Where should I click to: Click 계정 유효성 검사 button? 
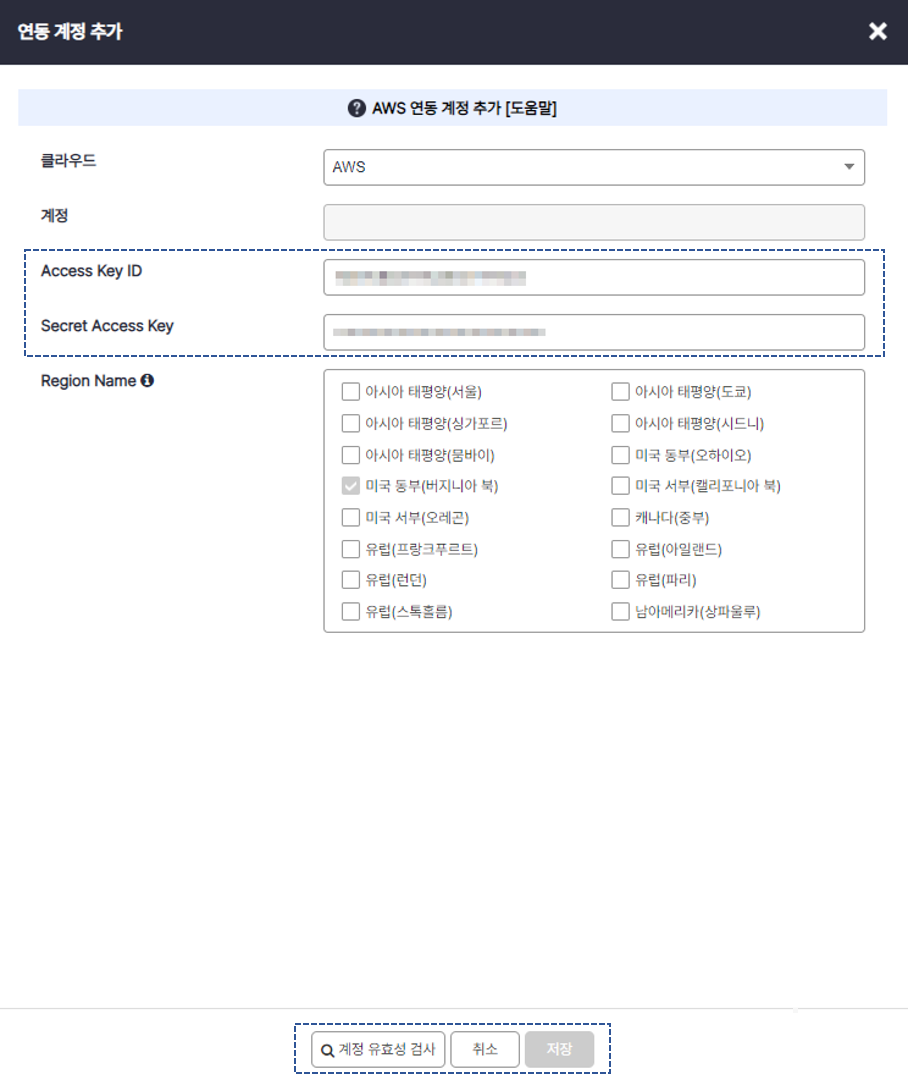pos(378,1049)
